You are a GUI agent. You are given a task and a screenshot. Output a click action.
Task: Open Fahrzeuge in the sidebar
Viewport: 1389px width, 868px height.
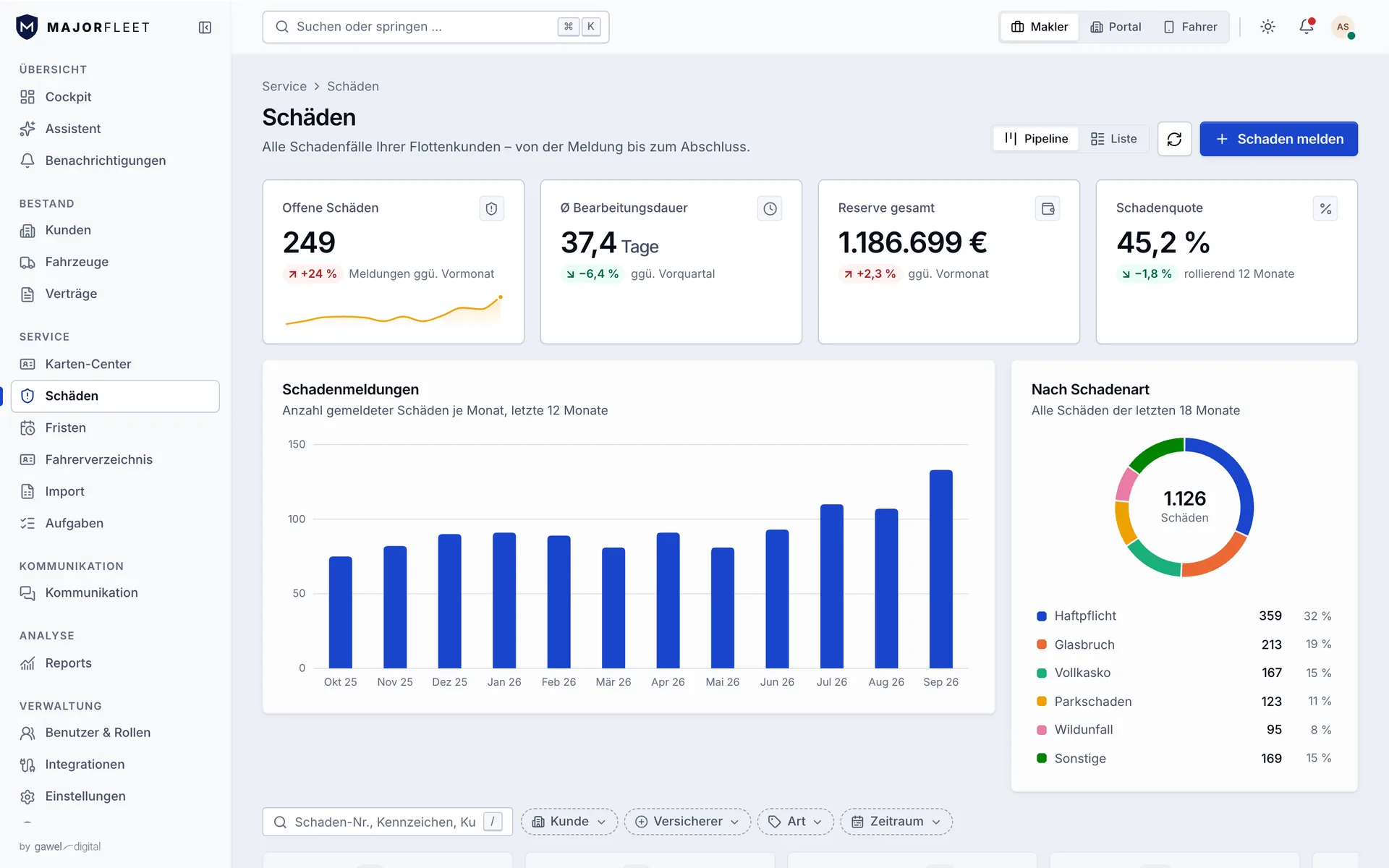coord(115,262)
